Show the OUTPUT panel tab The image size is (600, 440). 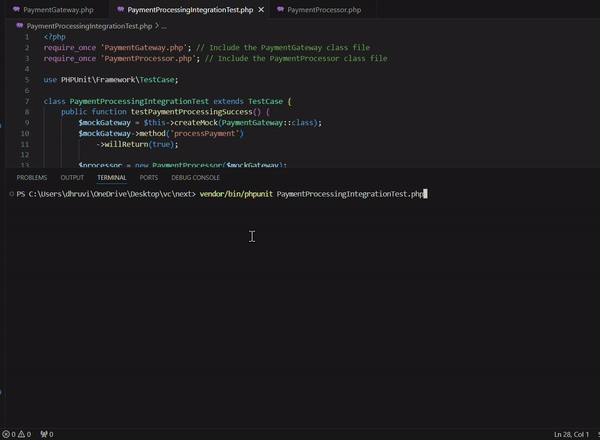coord(72,177)
